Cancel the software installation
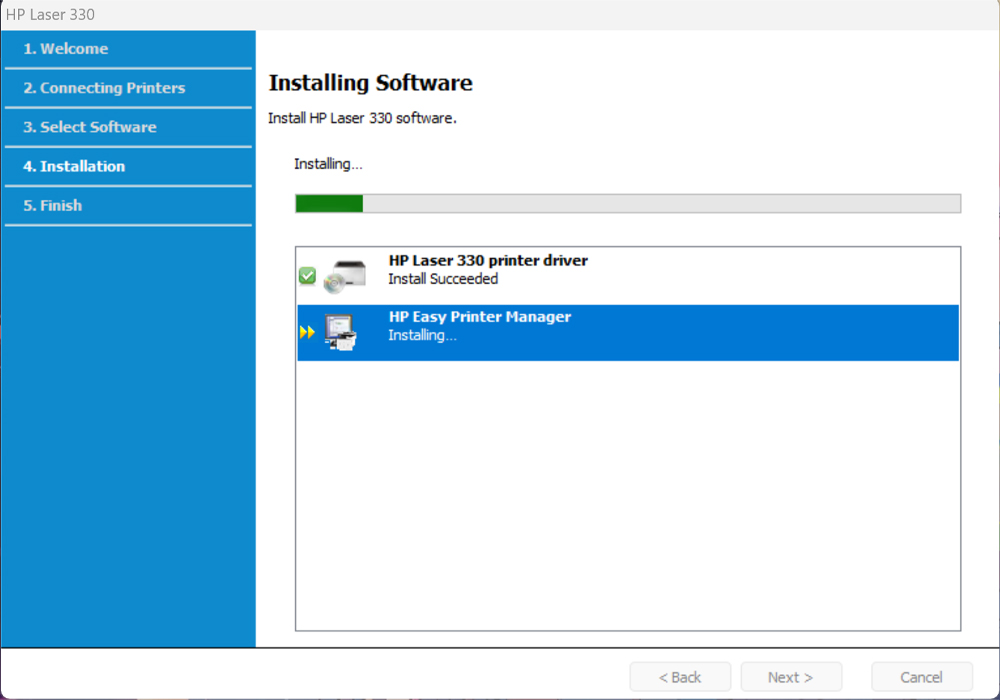1000x700 pixels. point(921,676)
